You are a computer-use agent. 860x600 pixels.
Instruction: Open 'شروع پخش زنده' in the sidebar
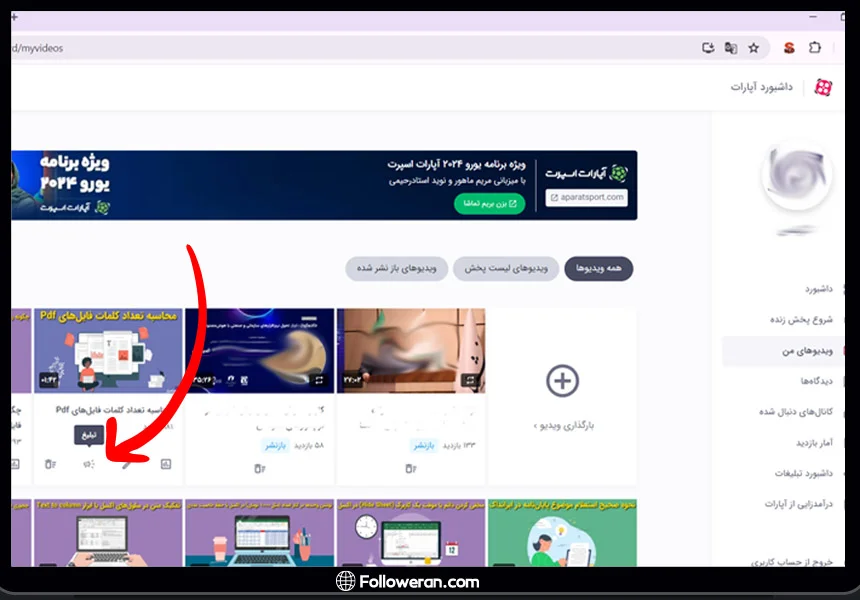801,320
